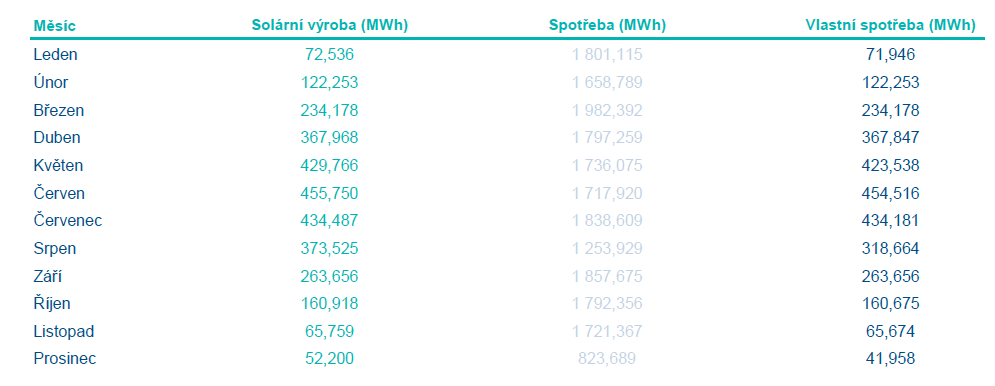The width and height of the screenshot is (995, 386).
Task: Select Prosinec solar production 52,200
Action: [x=329, y=359]
